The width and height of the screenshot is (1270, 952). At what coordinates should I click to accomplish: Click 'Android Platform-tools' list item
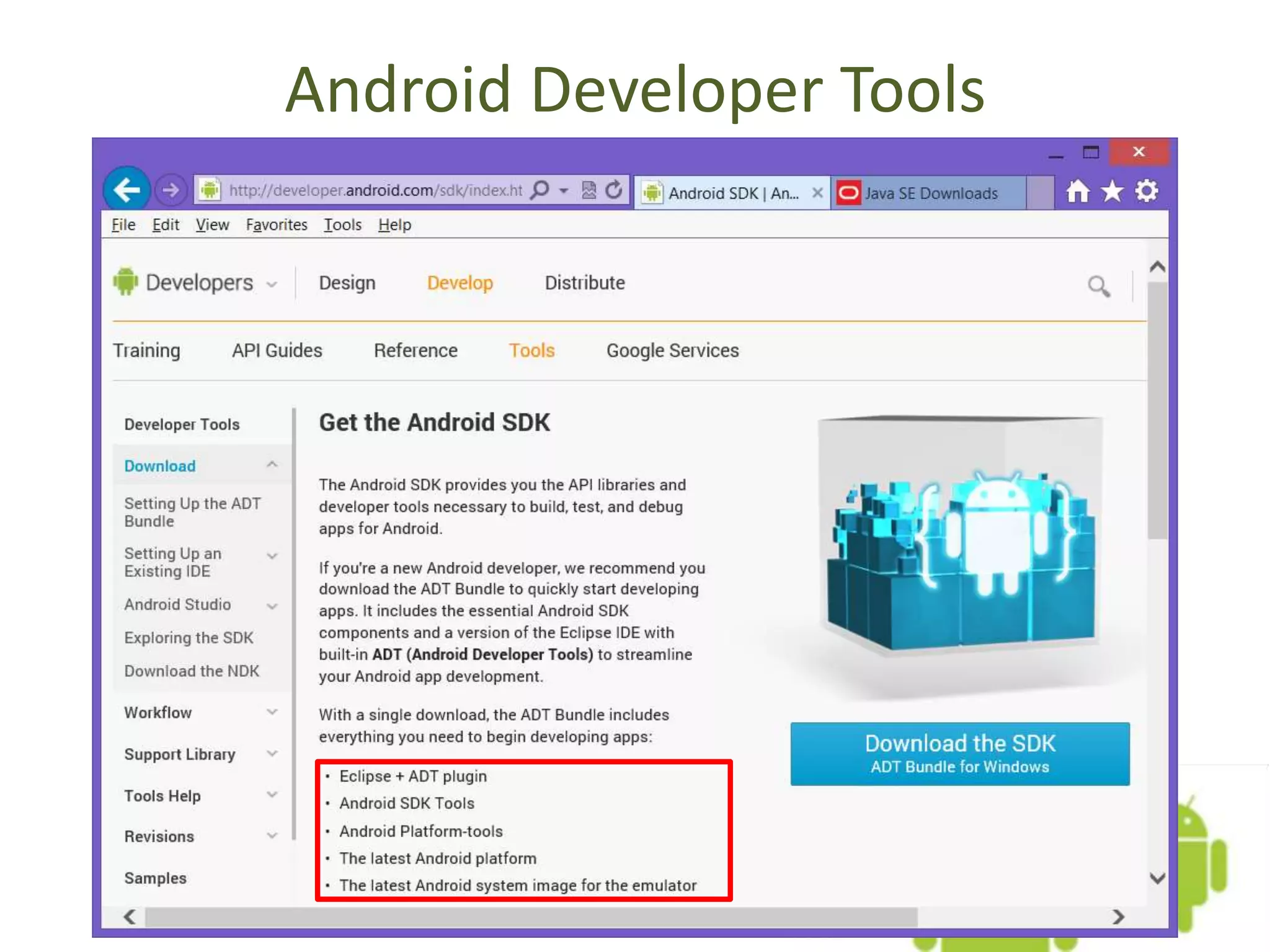(x=421, y=831)
